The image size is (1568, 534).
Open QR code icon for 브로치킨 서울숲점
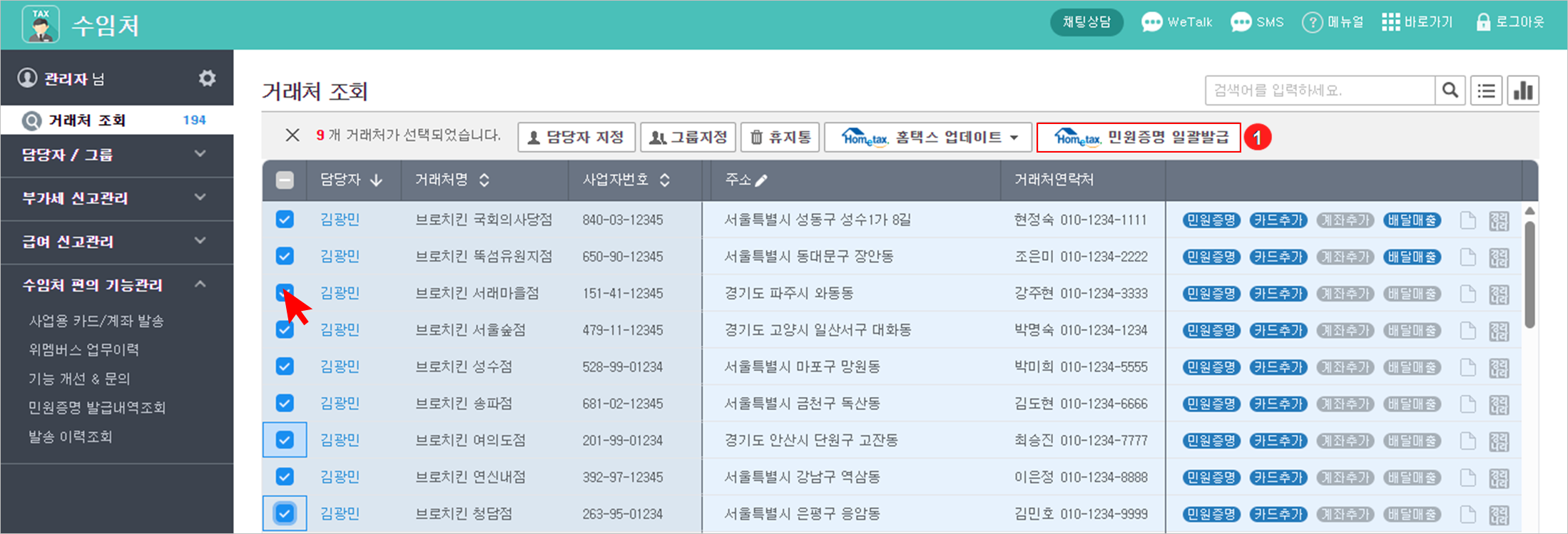[x=1499, y=331]
